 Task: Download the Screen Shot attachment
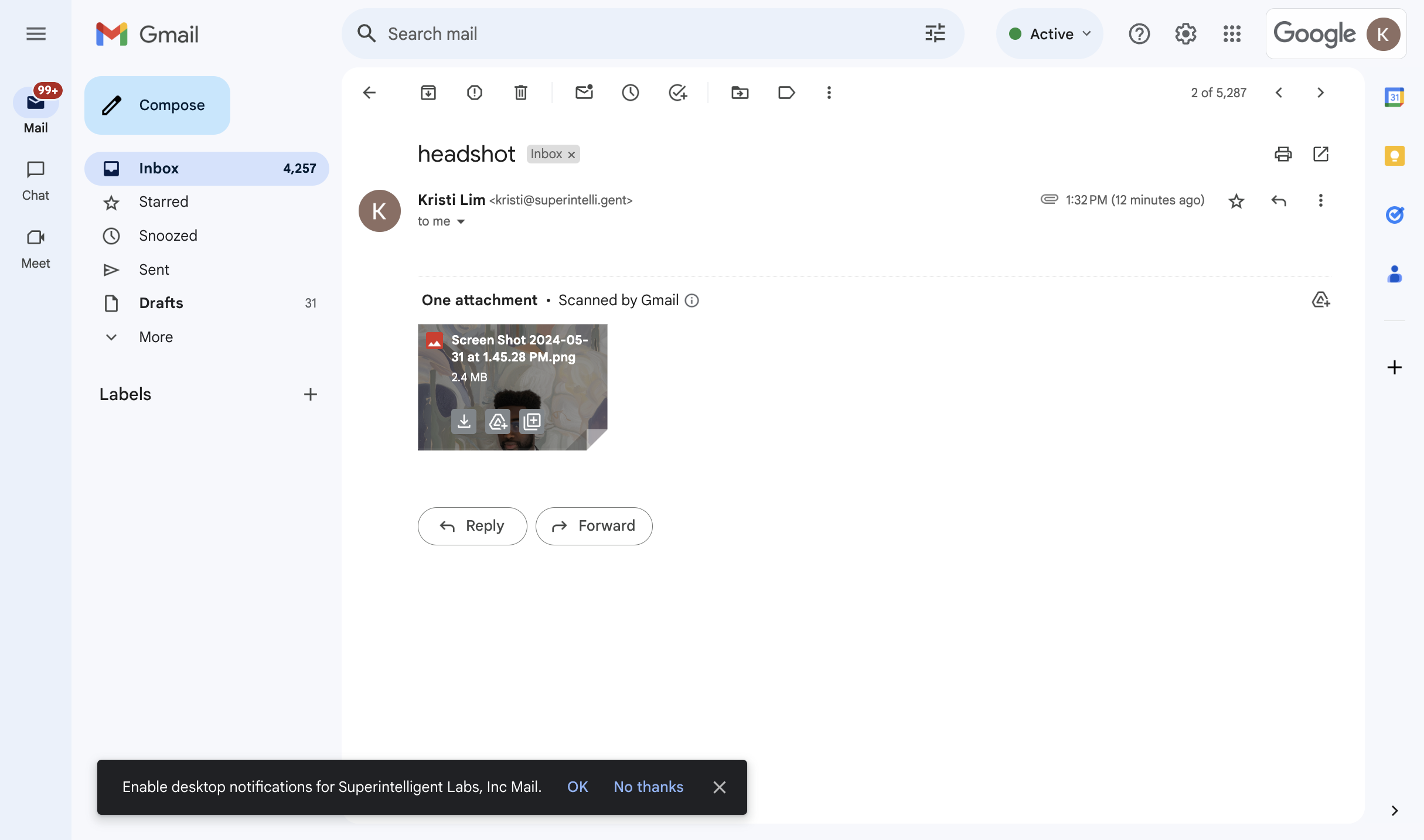point(464,421)
